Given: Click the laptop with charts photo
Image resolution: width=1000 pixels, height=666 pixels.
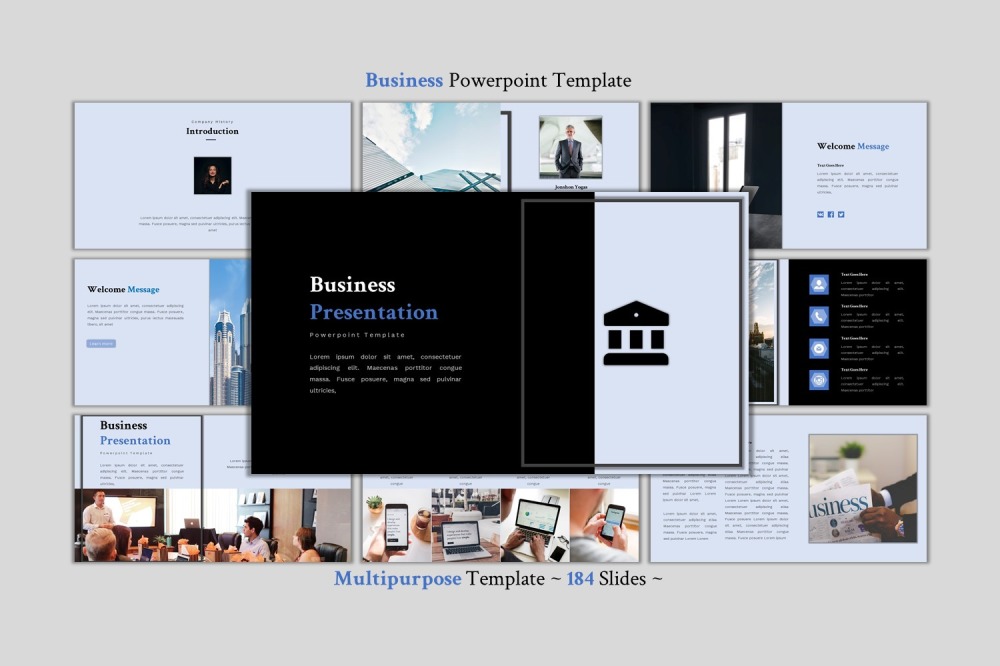Looking at the screenshot, I should coord(534,525).
